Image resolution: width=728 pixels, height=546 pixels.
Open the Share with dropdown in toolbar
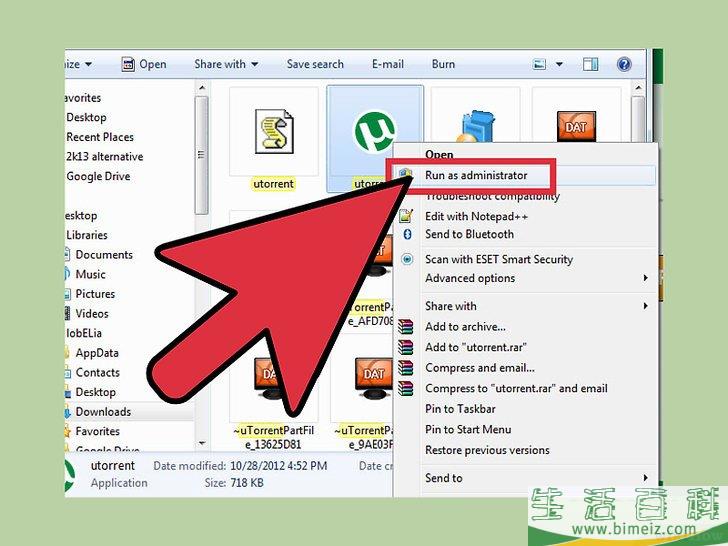(x=226, y=64)
